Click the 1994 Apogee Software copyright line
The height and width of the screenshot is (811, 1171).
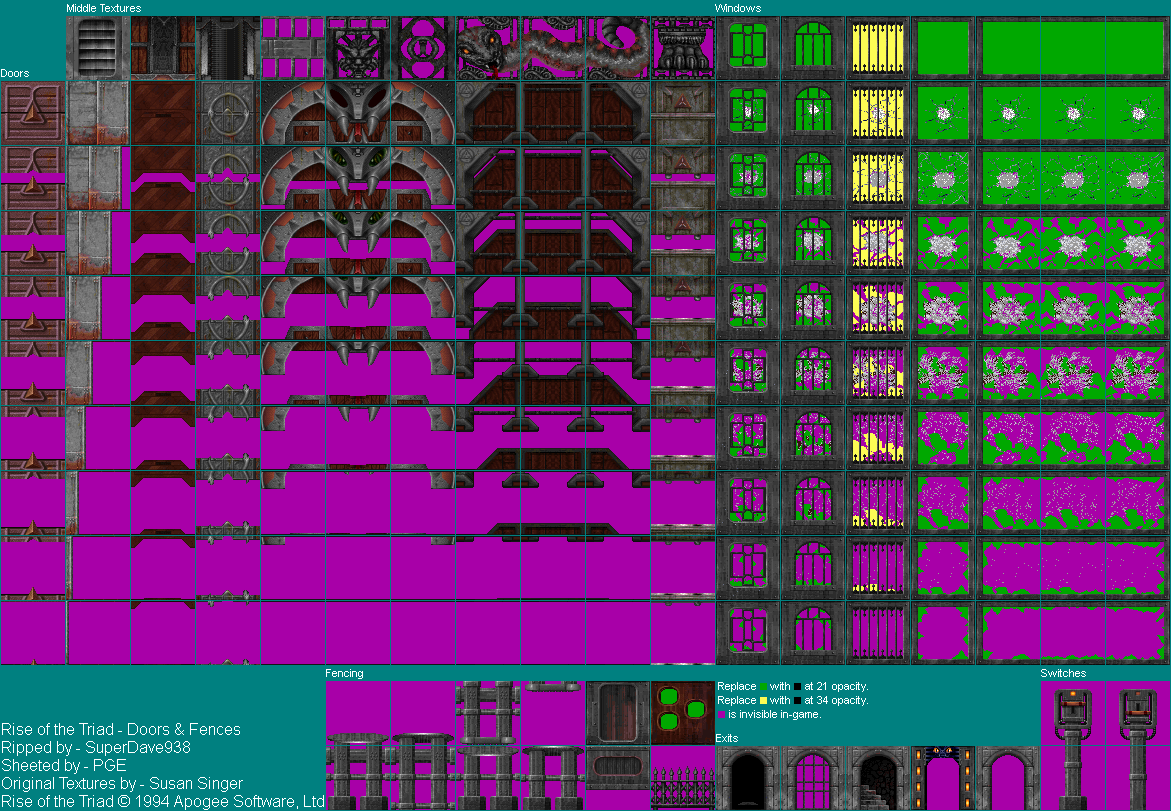pos(163,801)
